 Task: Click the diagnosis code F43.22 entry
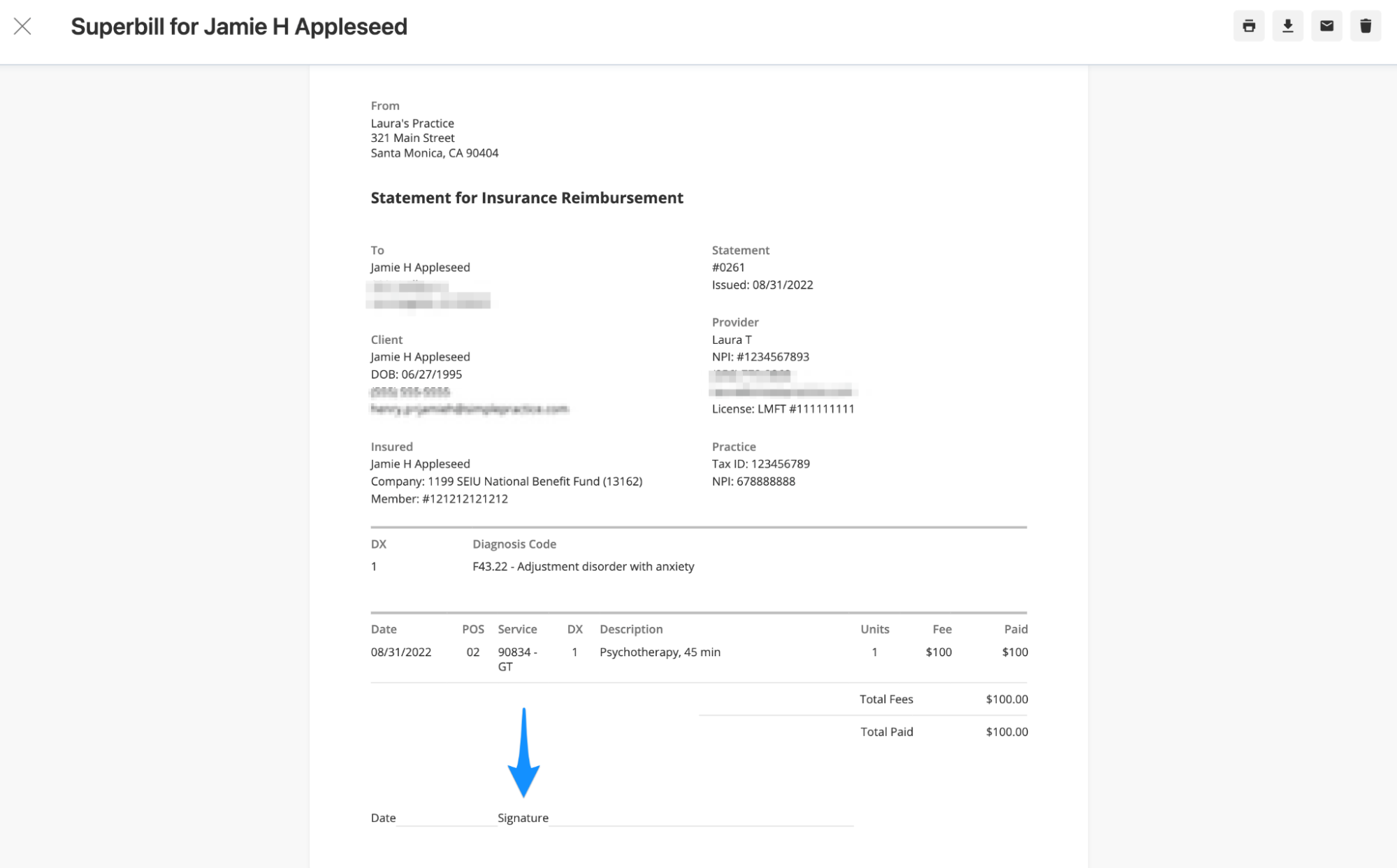tap(583, 566)
